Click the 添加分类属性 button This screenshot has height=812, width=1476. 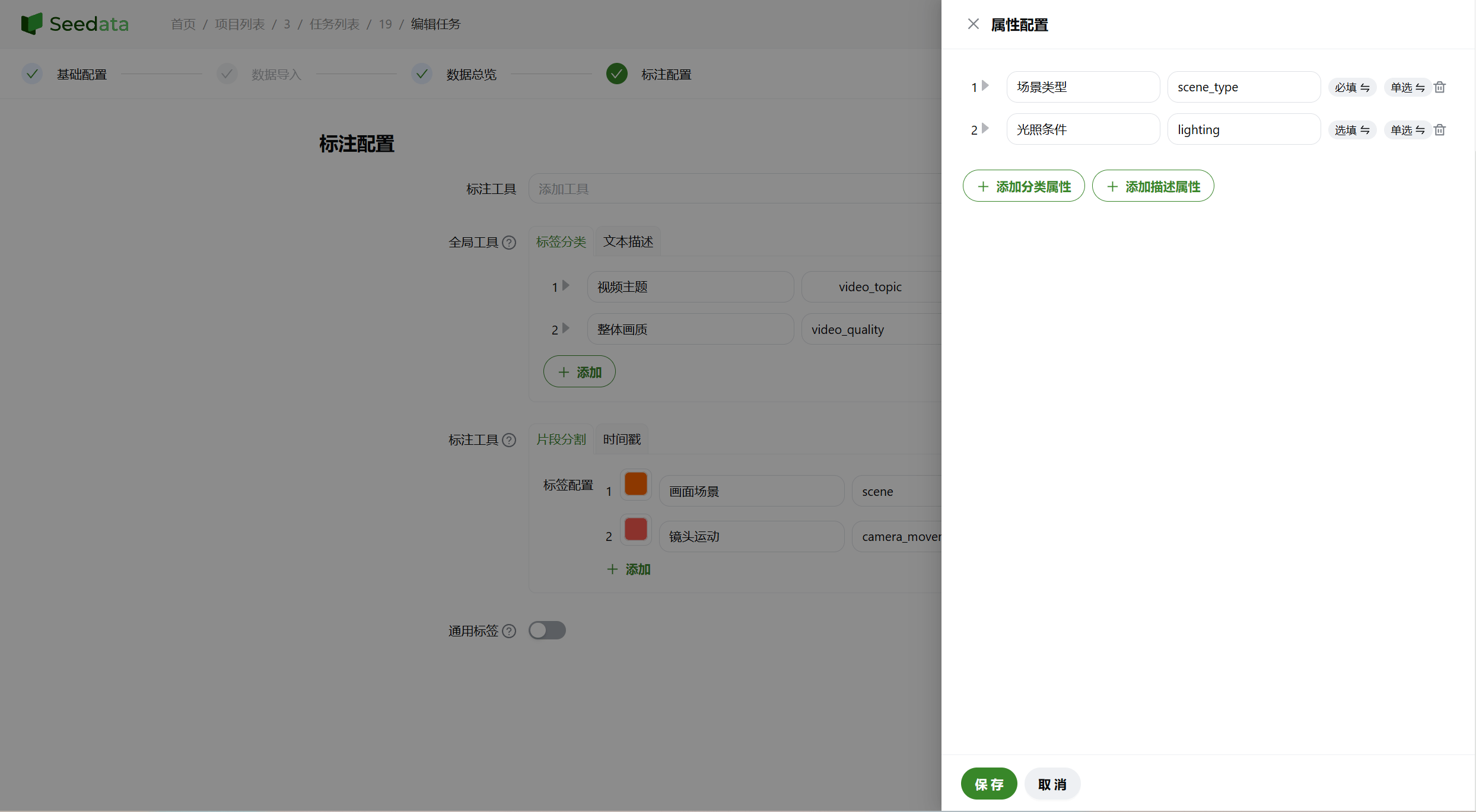(x=1023, y=186)
